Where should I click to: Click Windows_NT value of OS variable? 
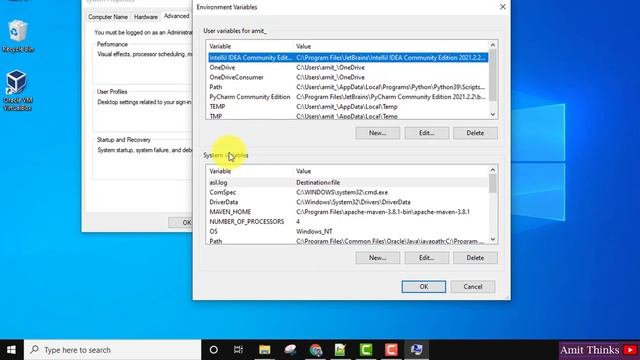(314, 231)
